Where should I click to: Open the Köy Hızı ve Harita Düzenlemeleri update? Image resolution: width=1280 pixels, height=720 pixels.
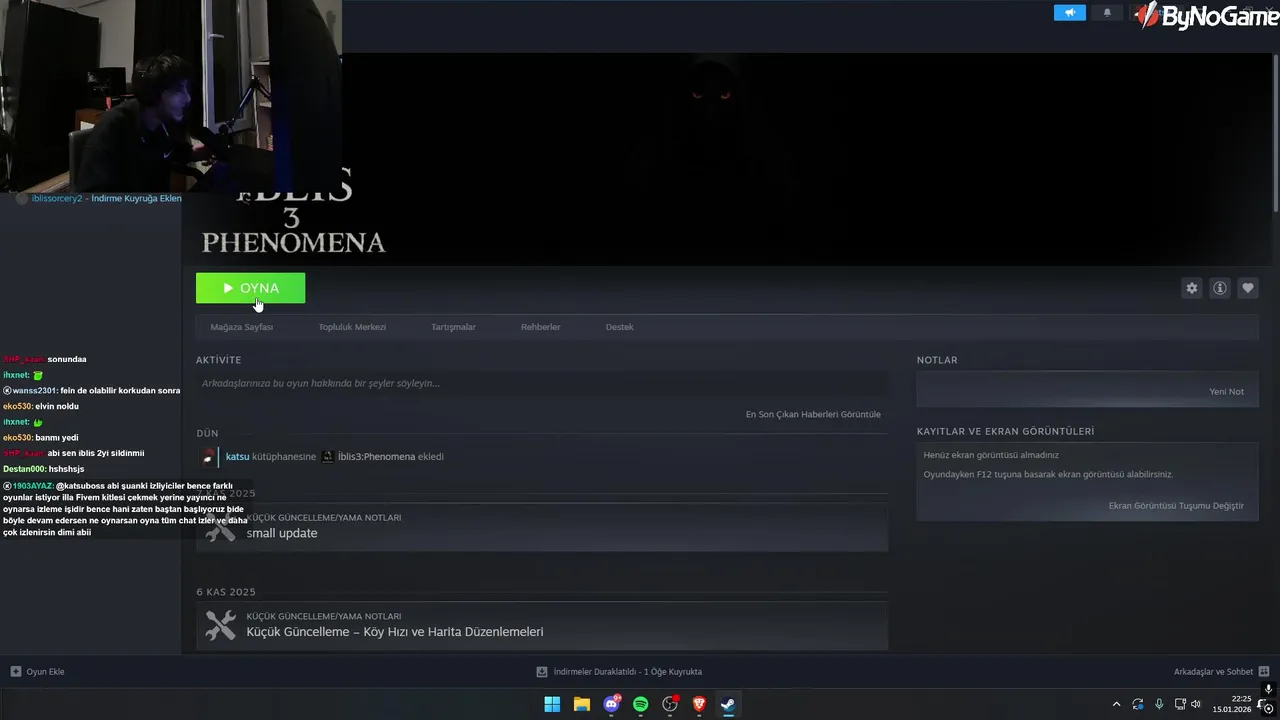542,626
